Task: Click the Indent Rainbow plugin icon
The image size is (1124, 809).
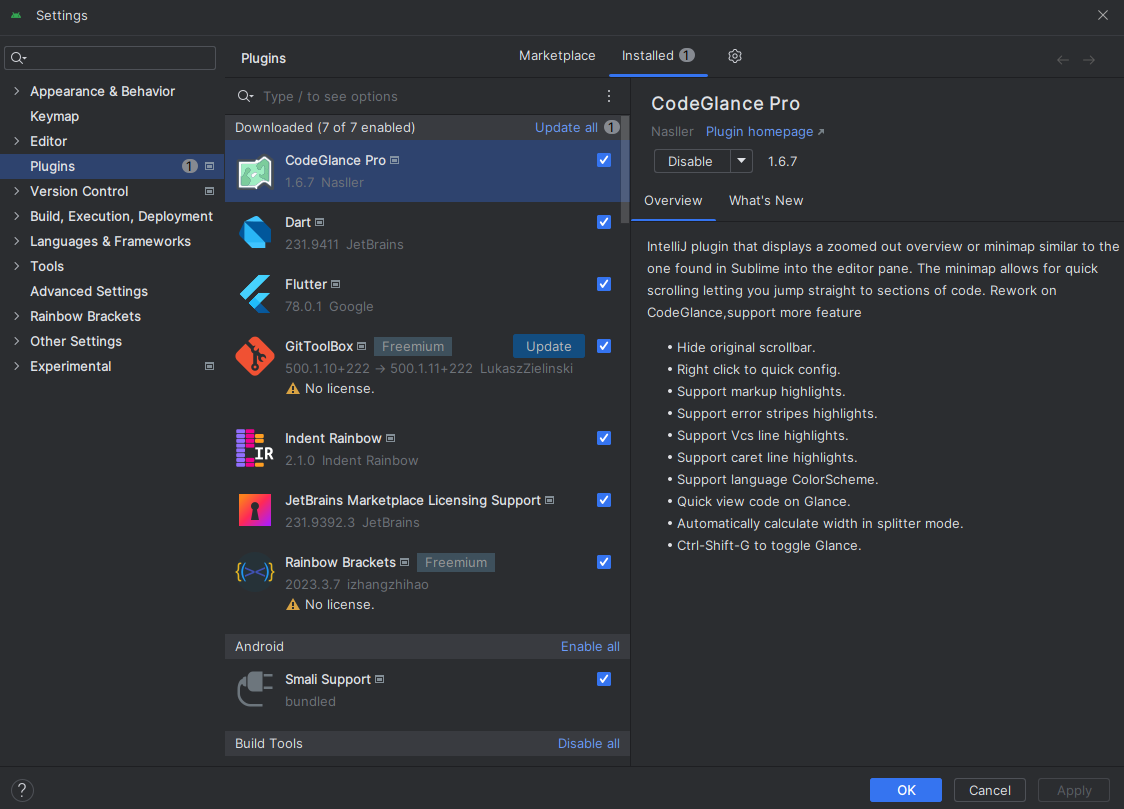Action: click(x=255, y=448)
